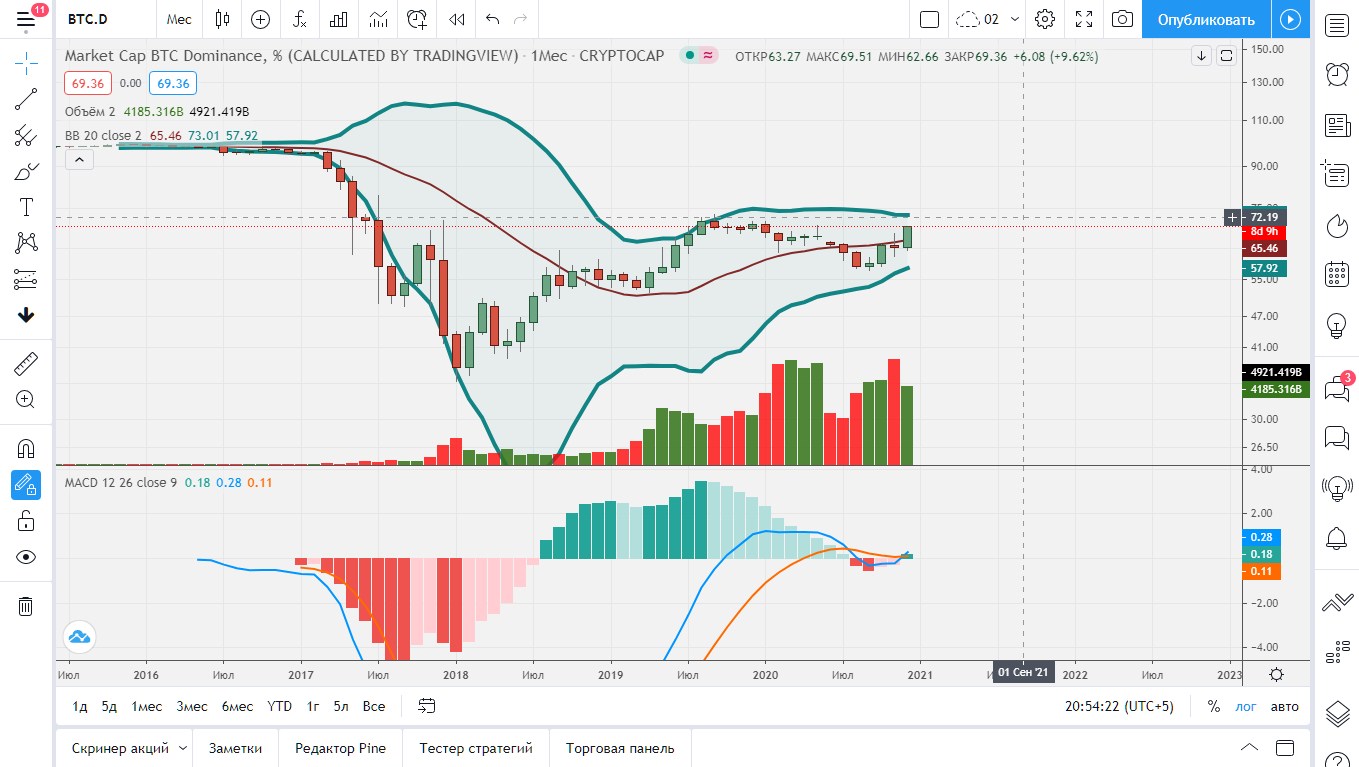Open the candlestick chart type menu
The height and width of the screenshot is (767, 1359).
coord(222,19)
